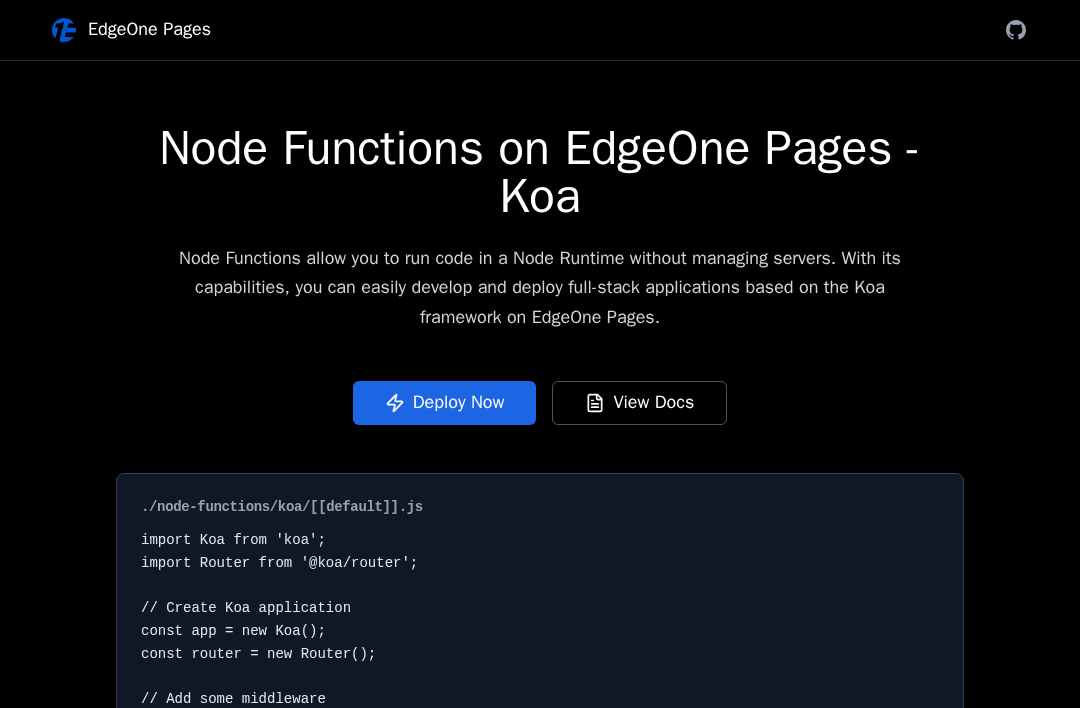The height and width of the screenshot is (708, 1080).
Task: Click the import Router from '@koa/router' line
Action: tap(279, 563)
